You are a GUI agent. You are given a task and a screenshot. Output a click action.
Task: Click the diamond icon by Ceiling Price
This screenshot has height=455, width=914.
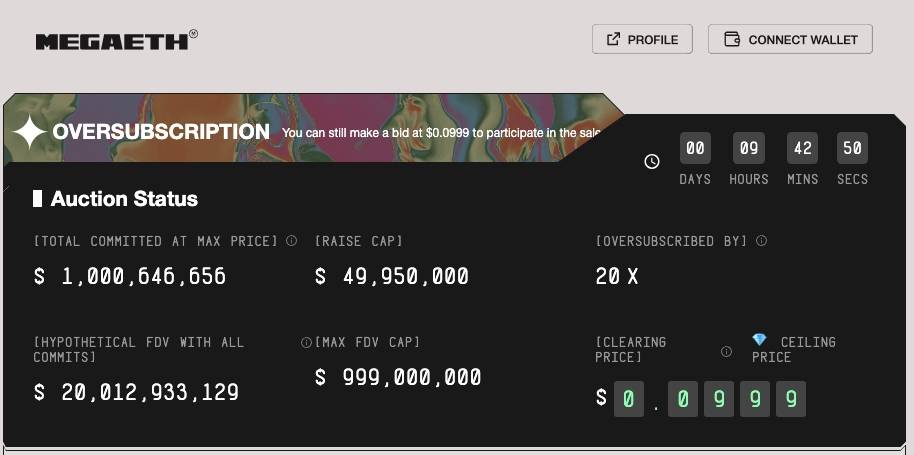click(759, 341)
